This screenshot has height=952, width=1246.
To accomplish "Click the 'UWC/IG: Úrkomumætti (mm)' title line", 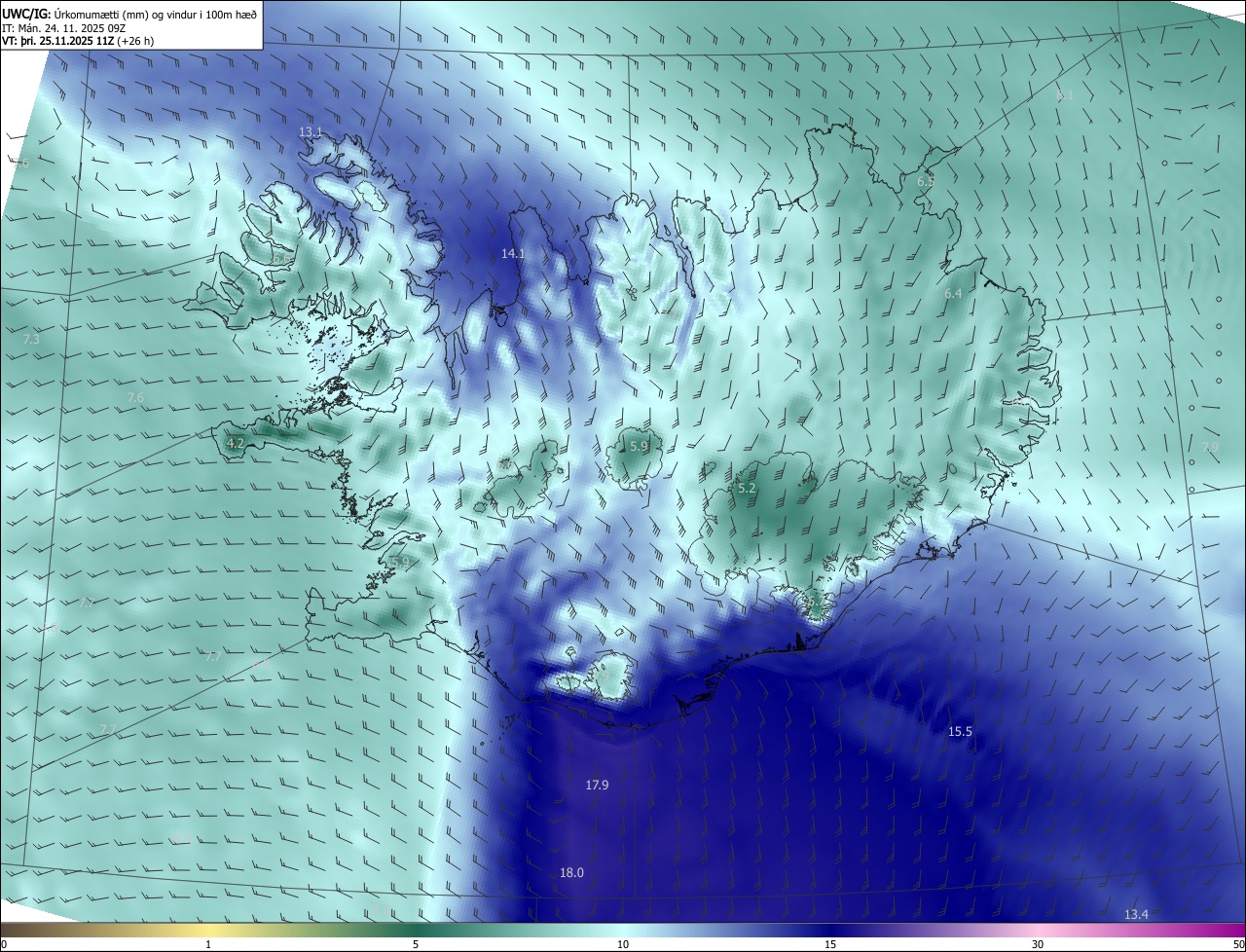I will 130,15.
